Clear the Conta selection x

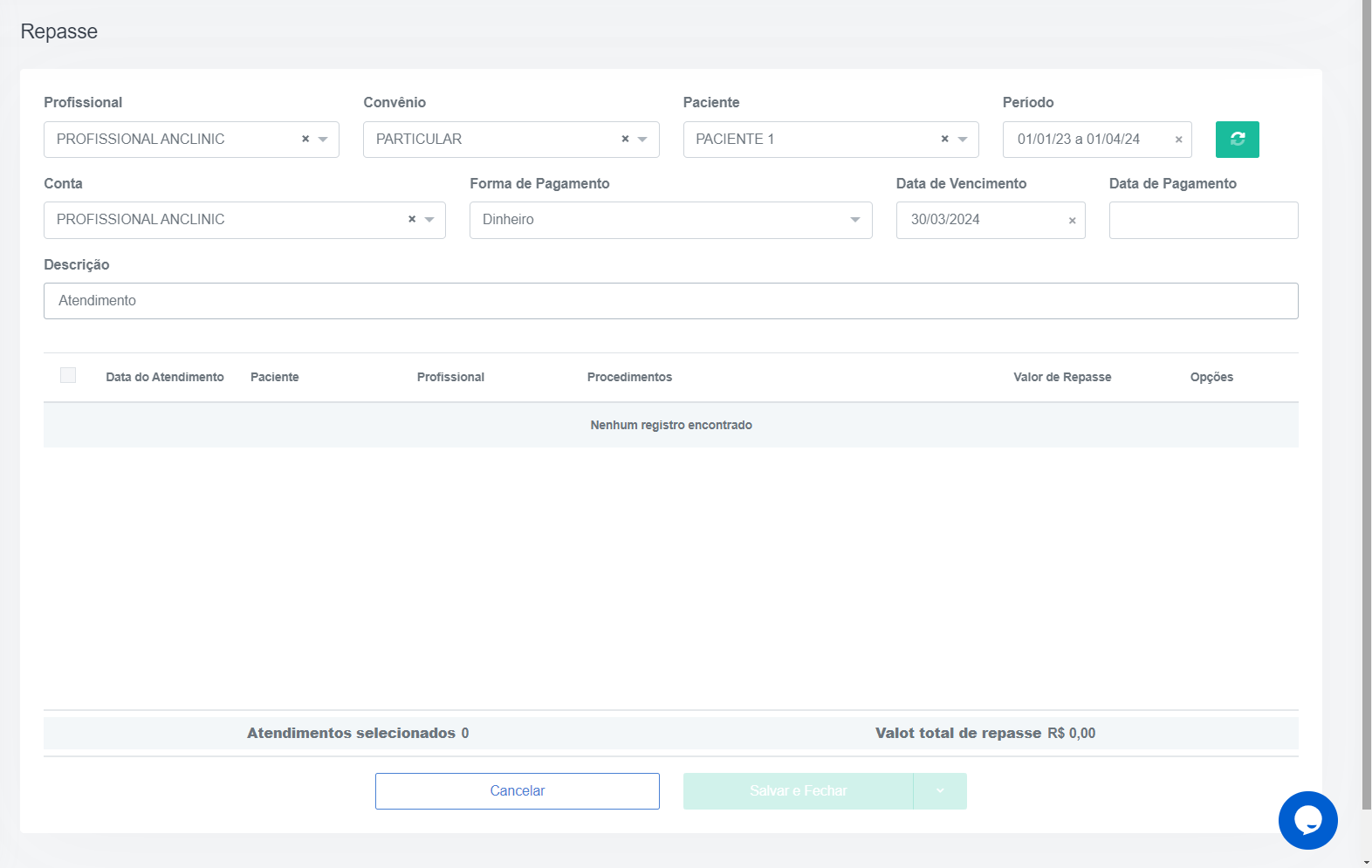(412, 219)
